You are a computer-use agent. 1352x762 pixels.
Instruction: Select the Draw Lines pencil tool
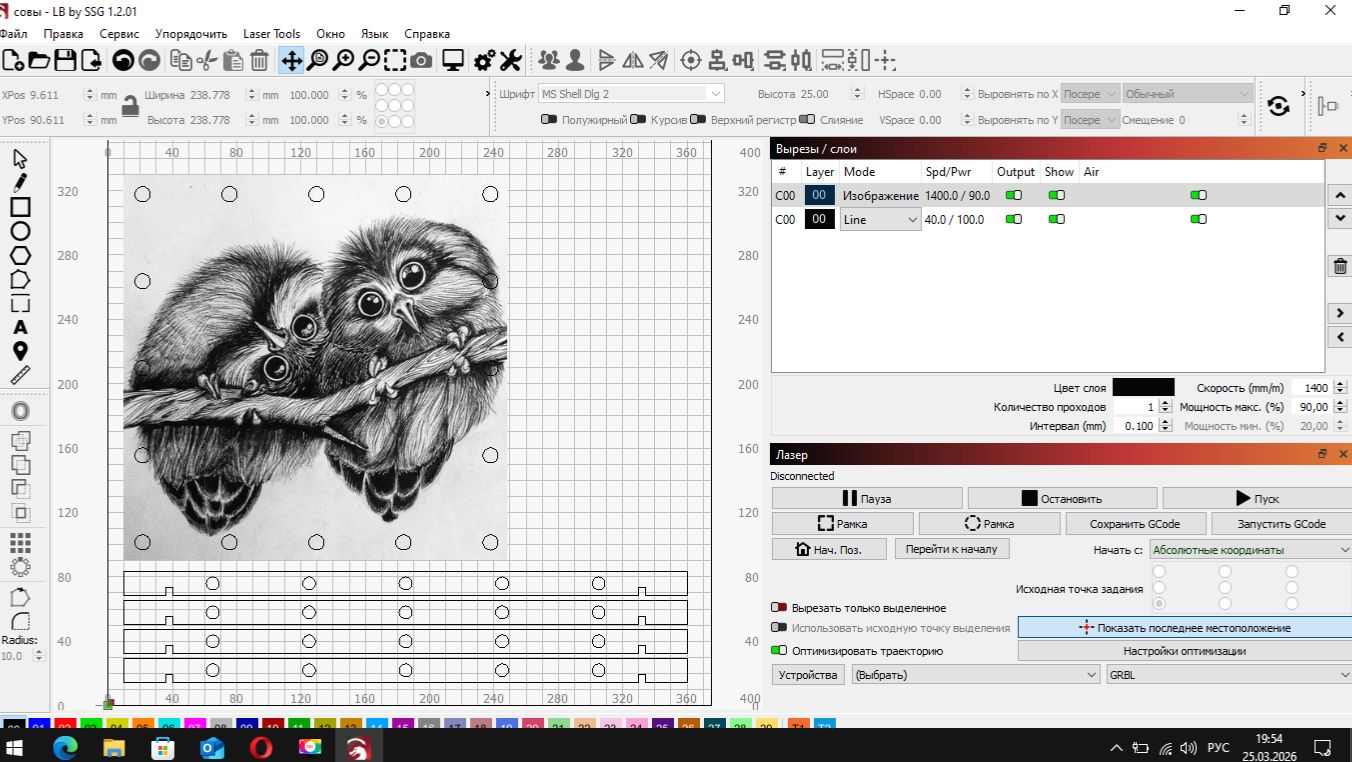[x=20, y=183]
